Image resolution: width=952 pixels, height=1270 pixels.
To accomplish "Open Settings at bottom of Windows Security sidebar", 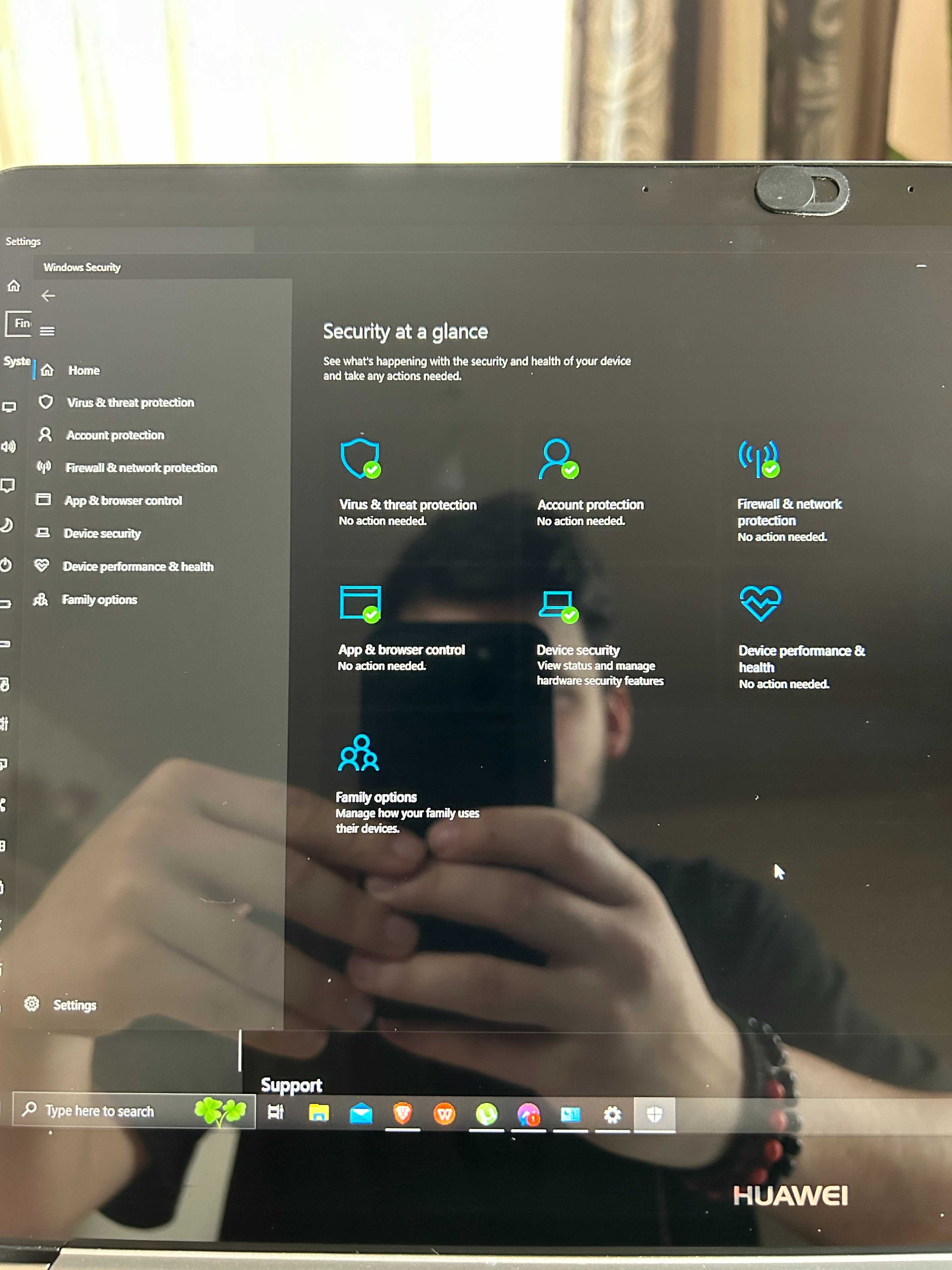I will coord(60,1005).
